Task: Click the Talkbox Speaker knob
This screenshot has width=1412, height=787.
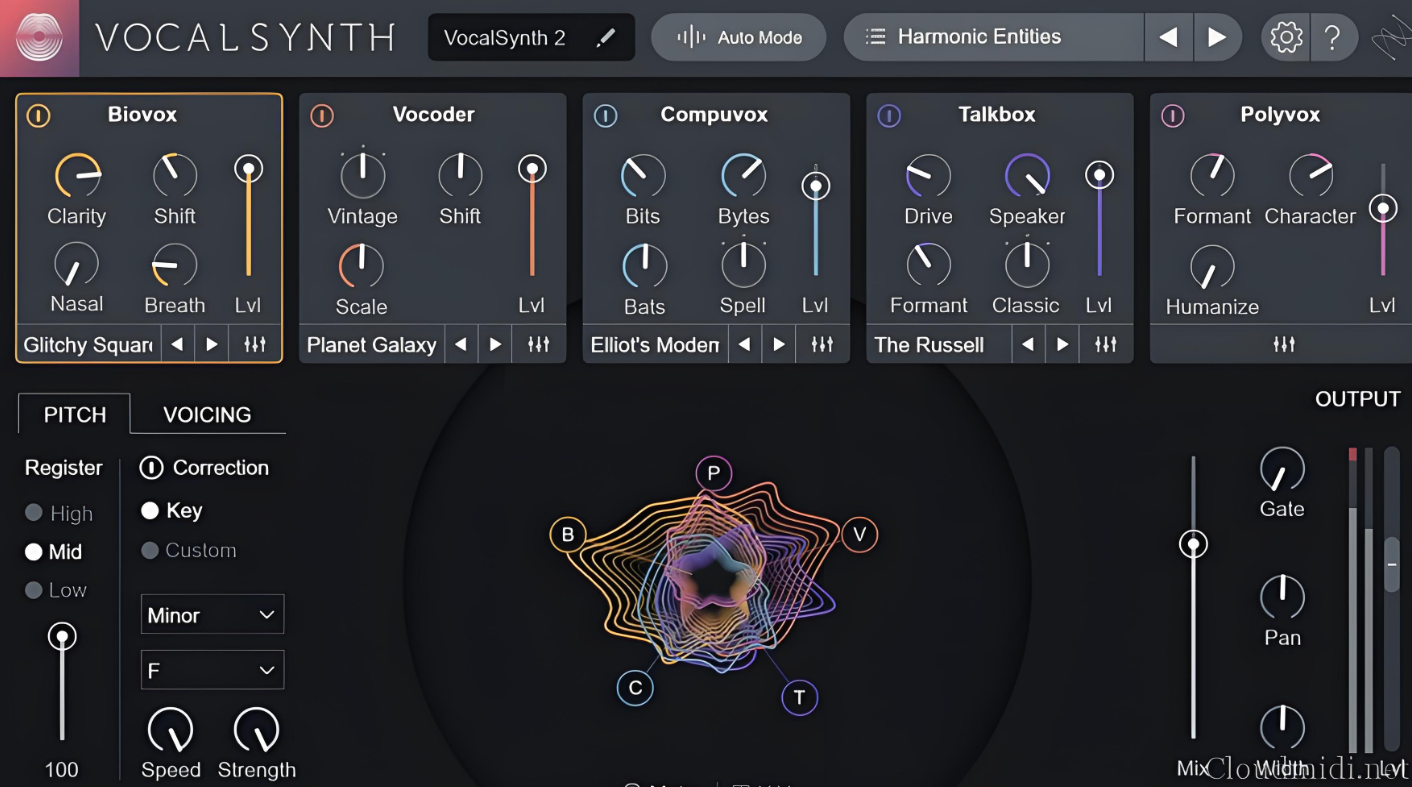Action: [1027, 175]
